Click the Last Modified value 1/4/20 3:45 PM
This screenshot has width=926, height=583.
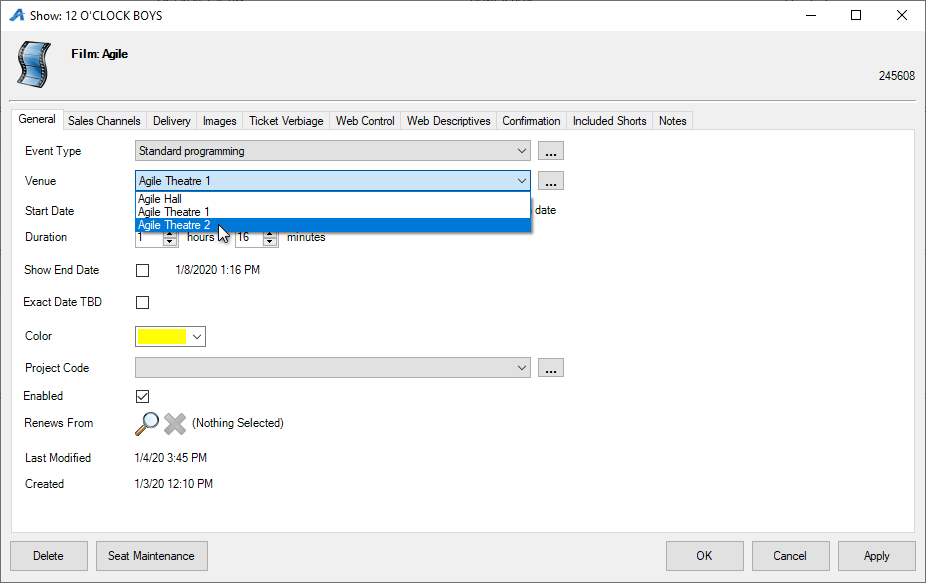171,458
